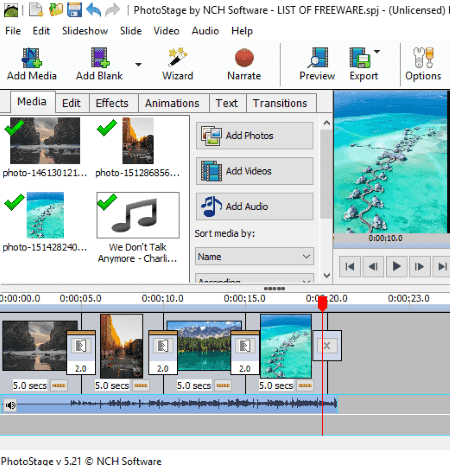Click scroll up arrow in media panel
Screen dimensions: 450x466
pyautogui.click(x=327, y=123)
